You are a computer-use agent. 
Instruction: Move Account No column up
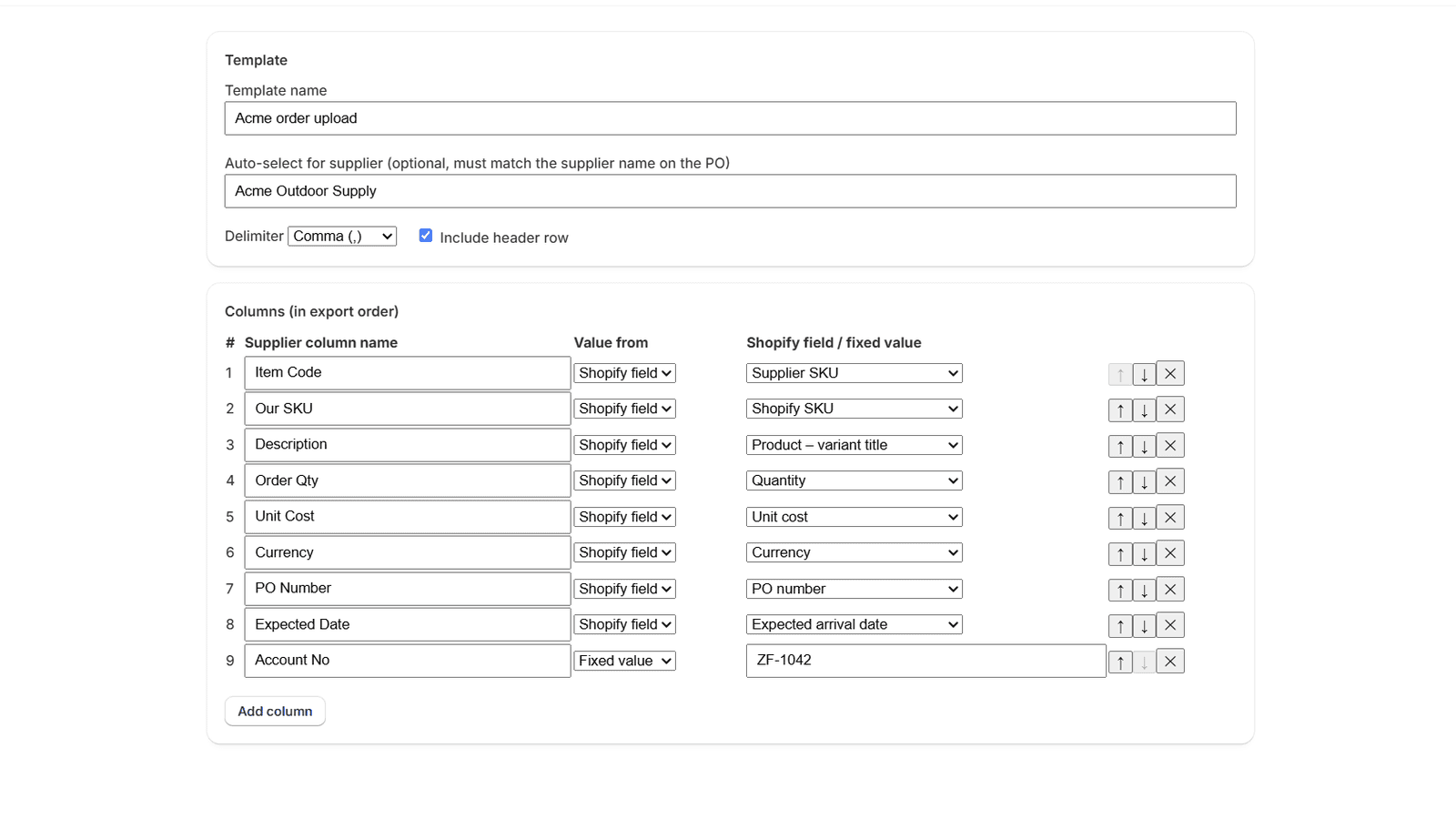pos(1120,662)
